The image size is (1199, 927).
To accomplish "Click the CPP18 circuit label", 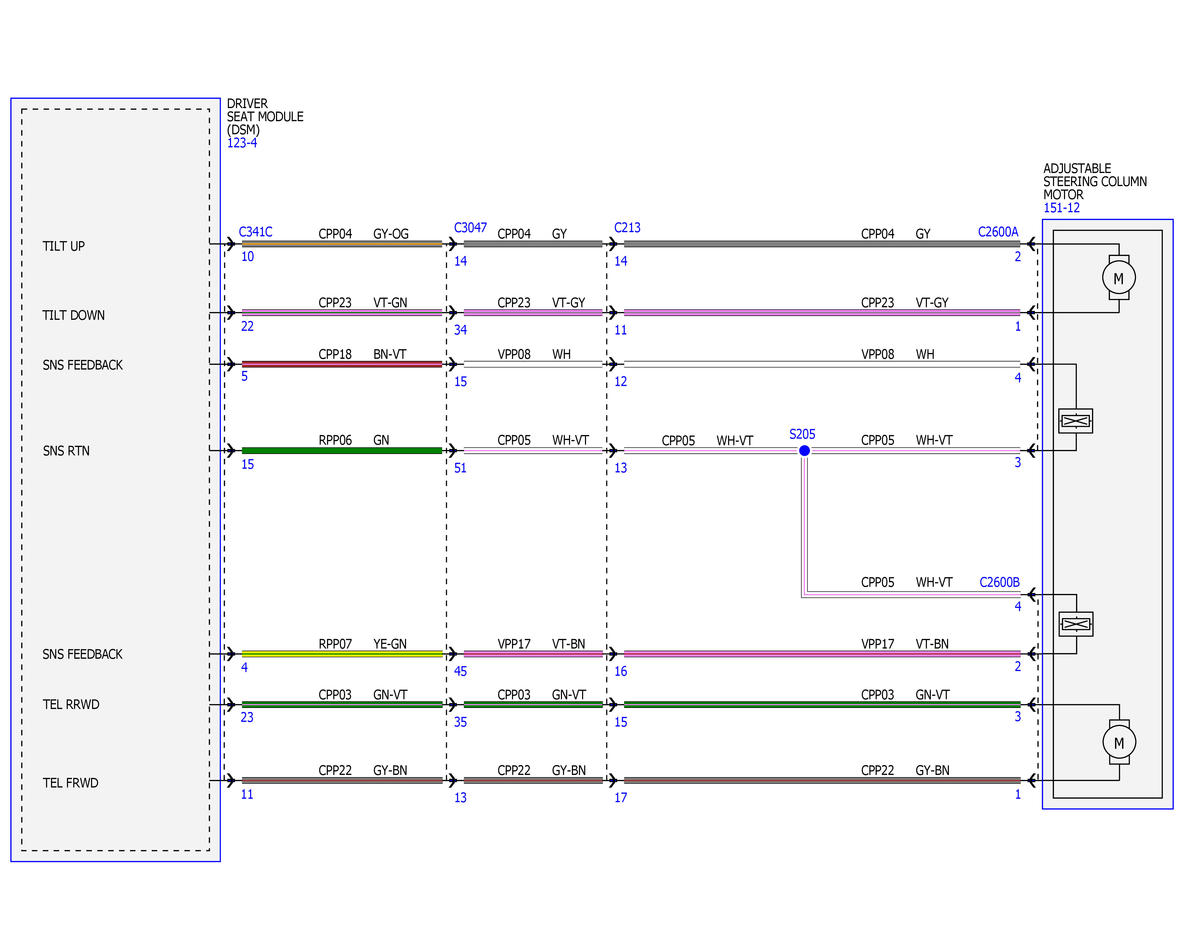I will 335,355.
